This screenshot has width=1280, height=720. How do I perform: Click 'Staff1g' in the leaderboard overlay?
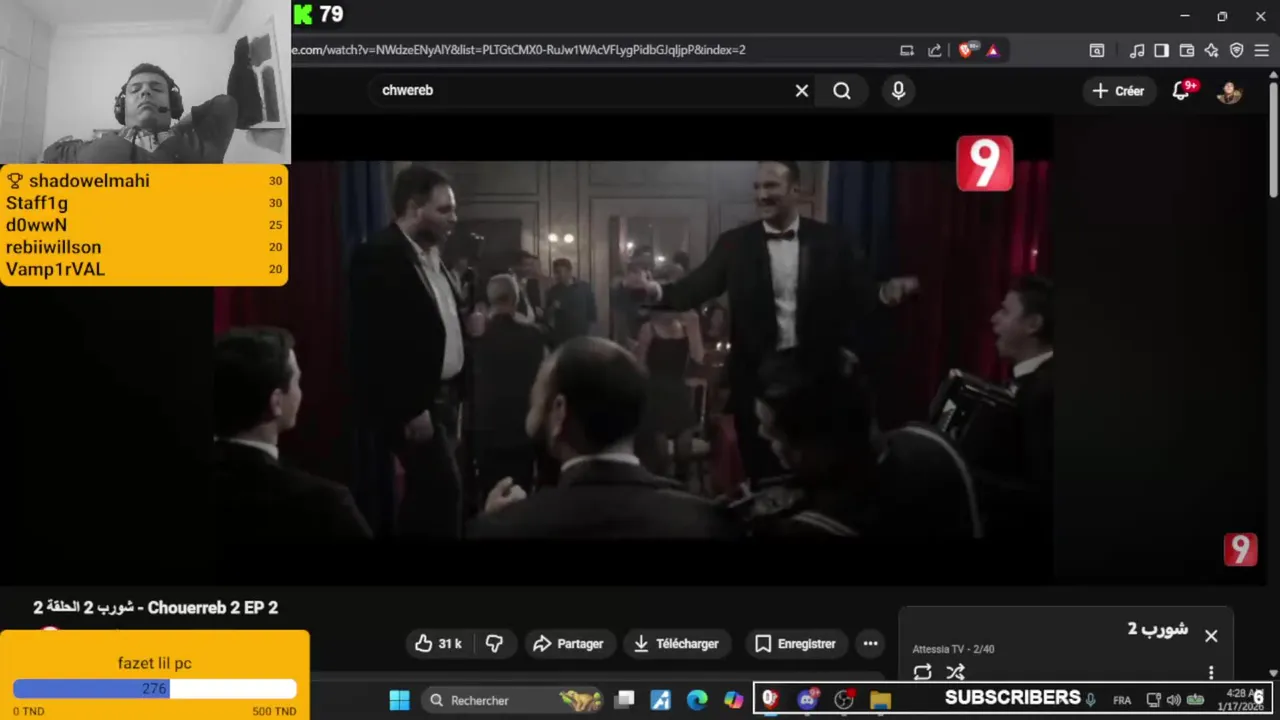point(37,203)
